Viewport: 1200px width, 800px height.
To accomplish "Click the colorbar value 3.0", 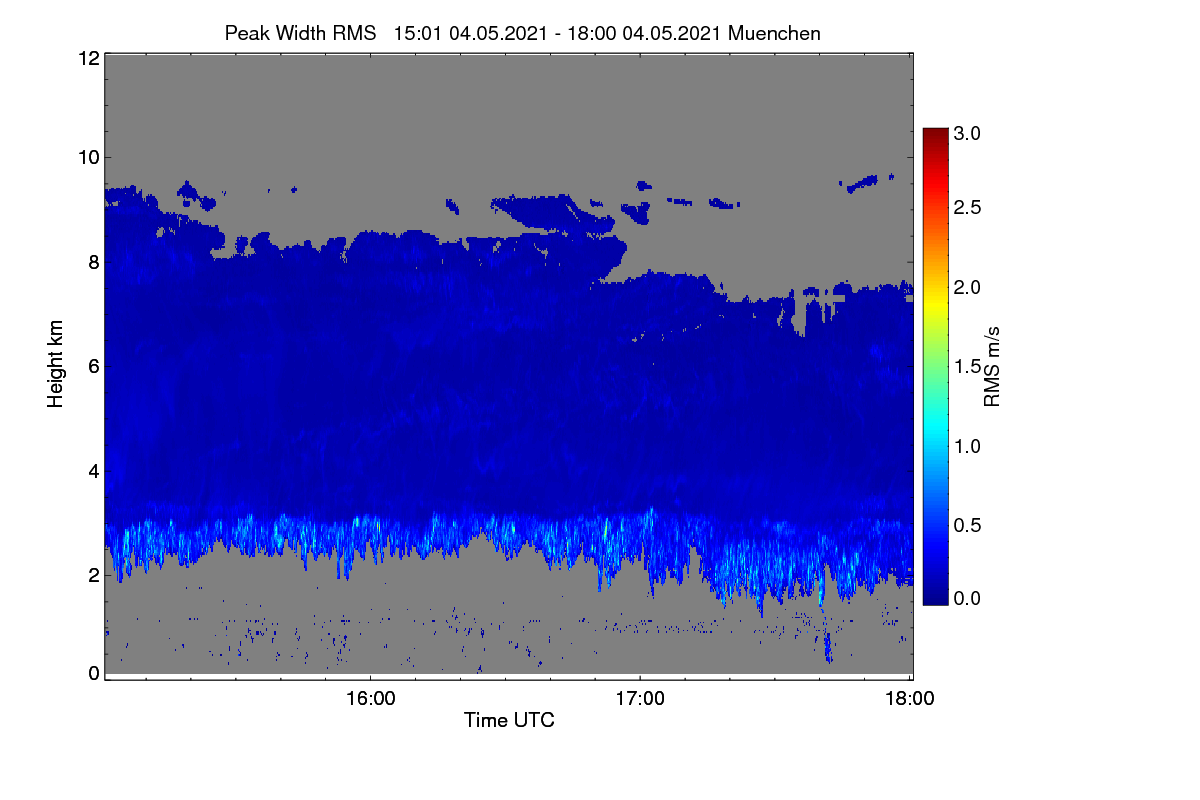I will pos(966,133).
